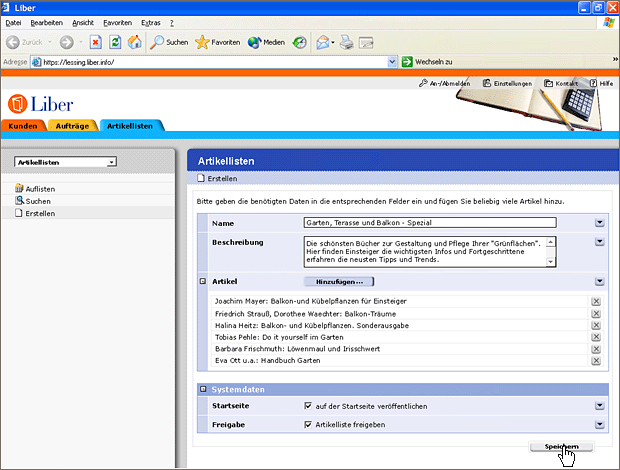Click the red Stop loading icon
The width and height of the screenshot is (620, 470).
(95, 42)
